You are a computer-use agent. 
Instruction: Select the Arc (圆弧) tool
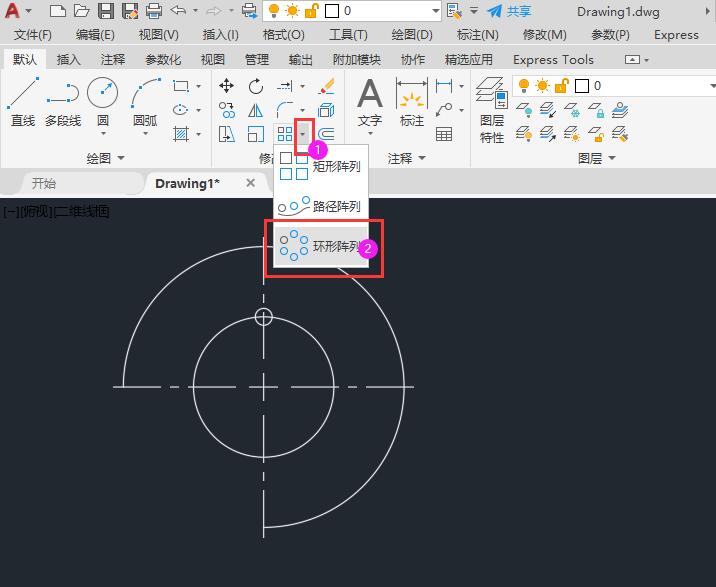(x=145, y=100)
